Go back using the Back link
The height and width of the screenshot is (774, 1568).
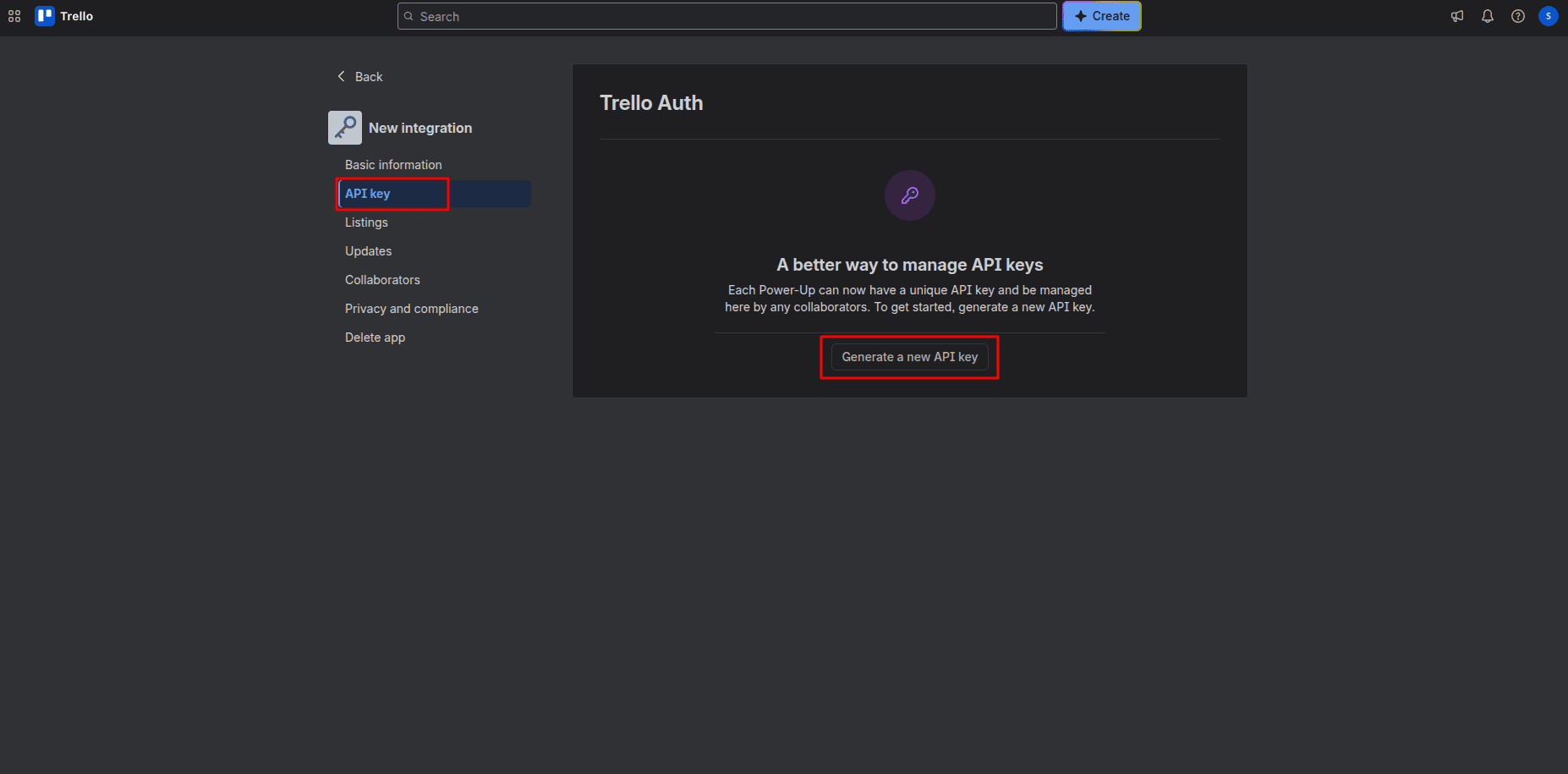click(x=369, y=77)
